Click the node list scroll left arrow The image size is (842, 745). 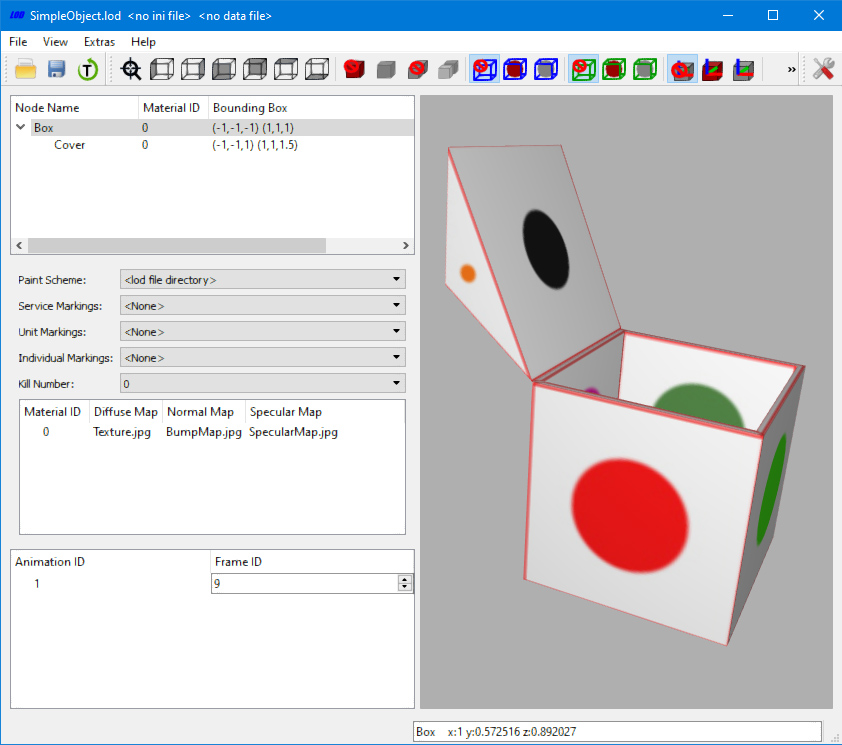pos(19,245)
